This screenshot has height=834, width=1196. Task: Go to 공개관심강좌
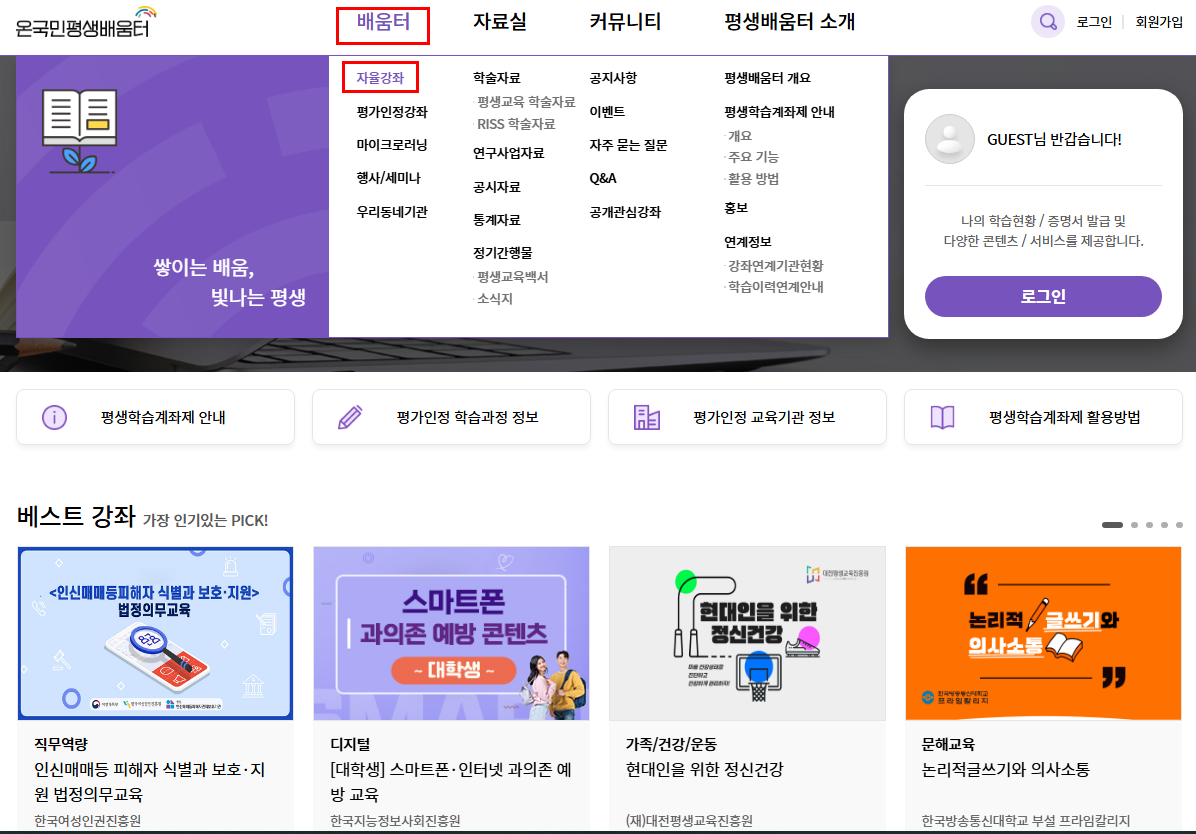pos(625,211)
